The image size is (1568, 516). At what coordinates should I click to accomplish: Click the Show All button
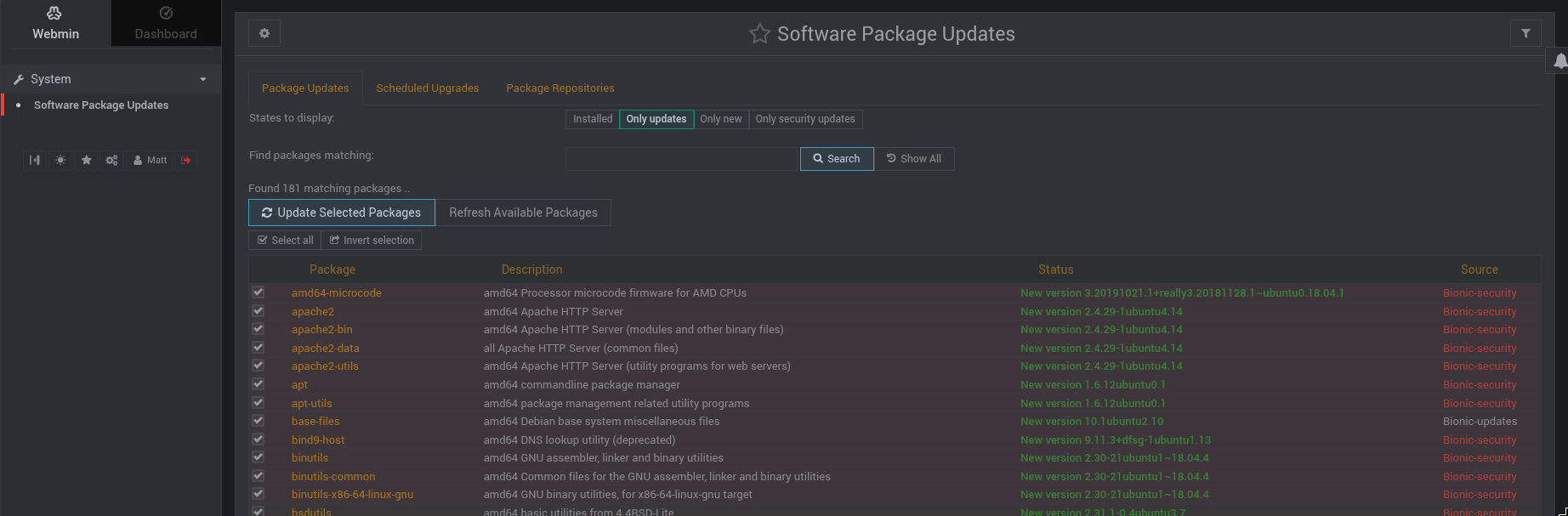tap(914, 159)
